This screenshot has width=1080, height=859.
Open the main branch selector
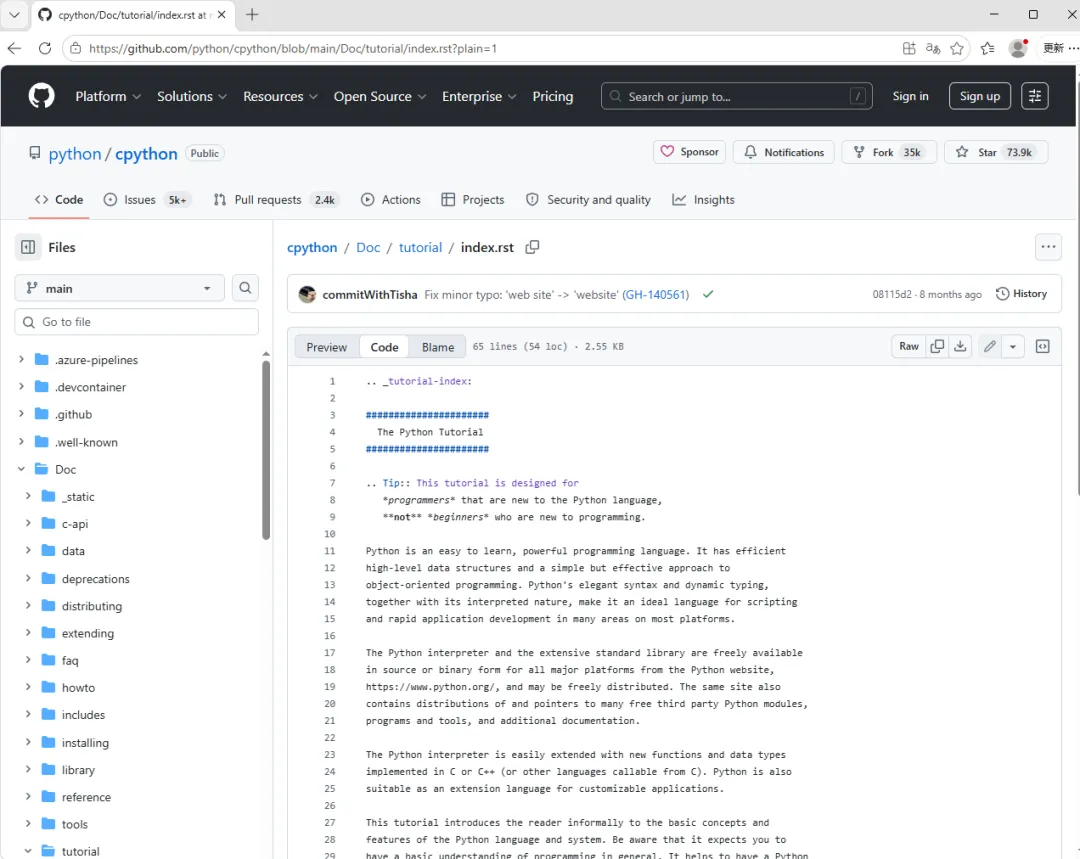pyautogui.click(x=119, y=288)
